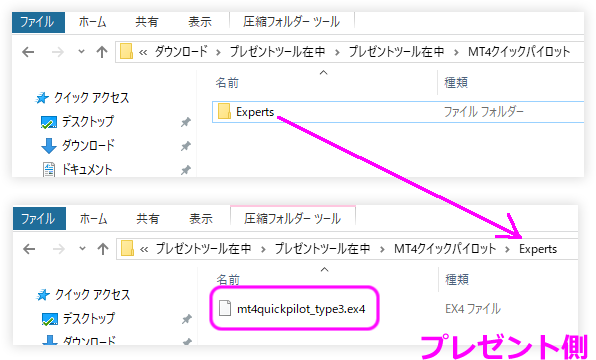Click back arrow in lower Explorer window
This screenshot has width=596, height=360.
(29, 249)
